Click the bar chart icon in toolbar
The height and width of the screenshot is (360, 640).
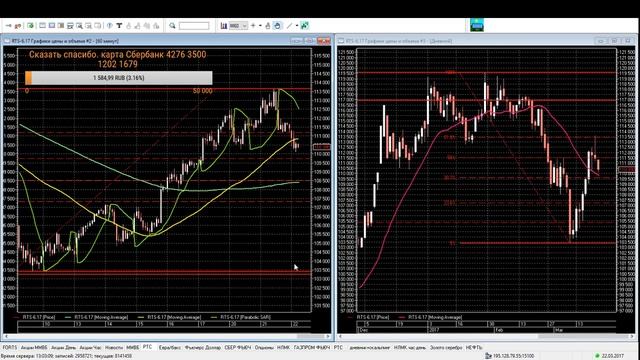coord(224,26)
